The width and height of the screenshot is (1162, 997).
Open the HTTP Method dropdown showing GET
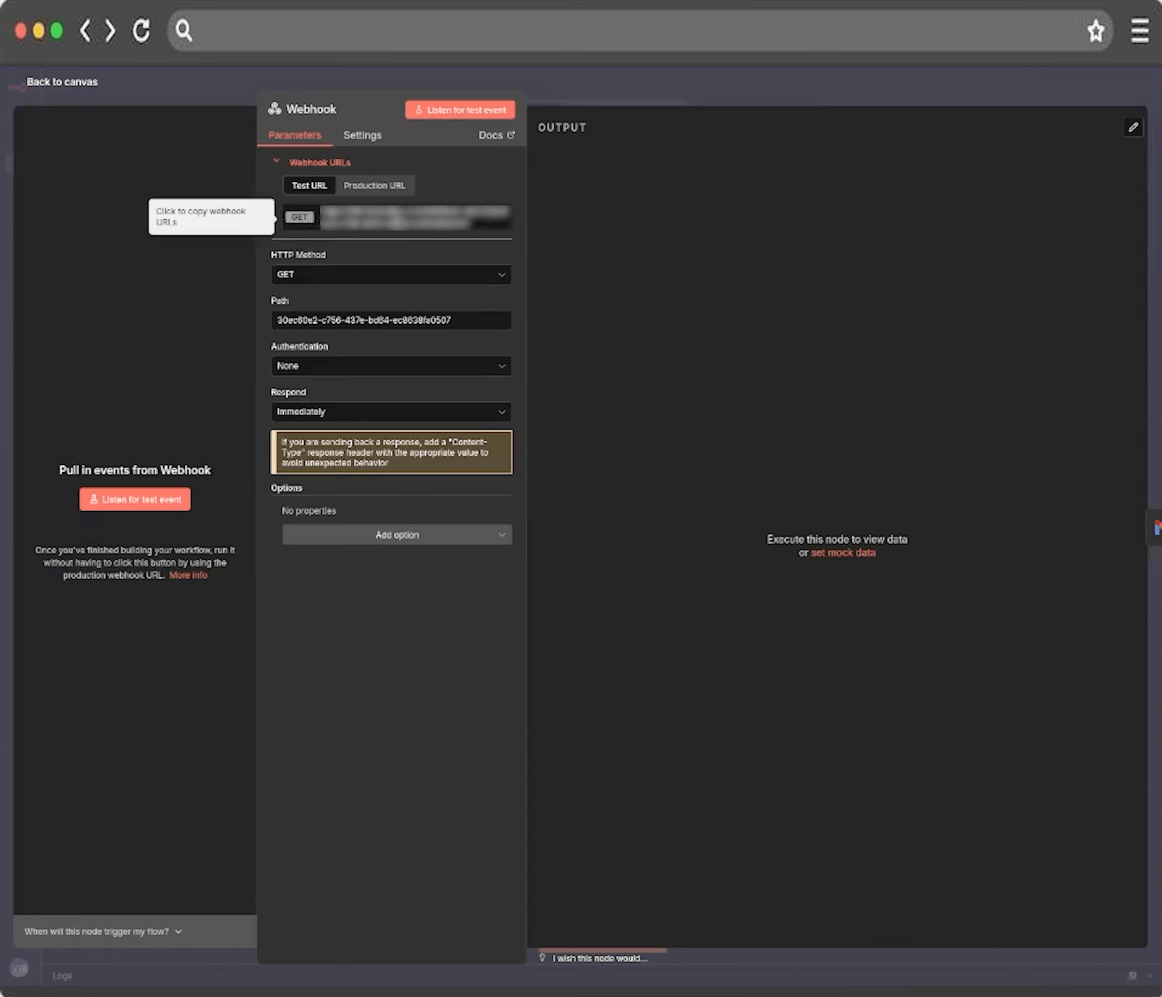pyautogui.click(x=391, y=274)
